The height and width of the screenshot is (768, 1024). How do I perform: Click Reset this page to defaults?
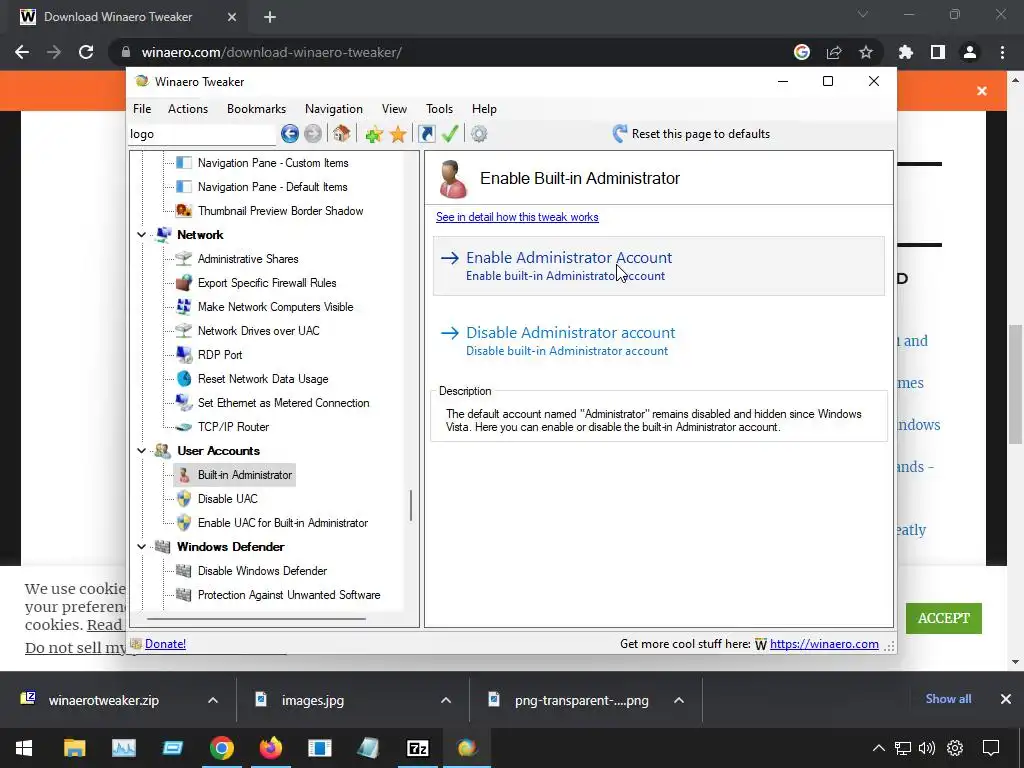pyautogui.click(x=692, y=134)
